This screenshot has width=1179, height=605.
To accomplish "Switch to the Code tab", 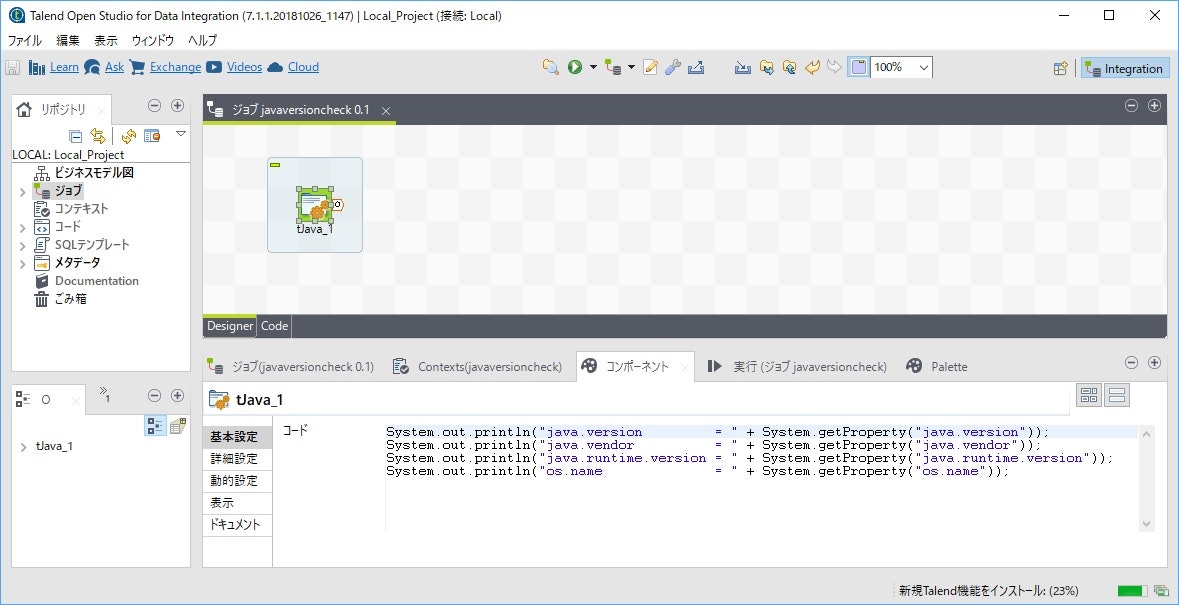I will coord(274,326).
